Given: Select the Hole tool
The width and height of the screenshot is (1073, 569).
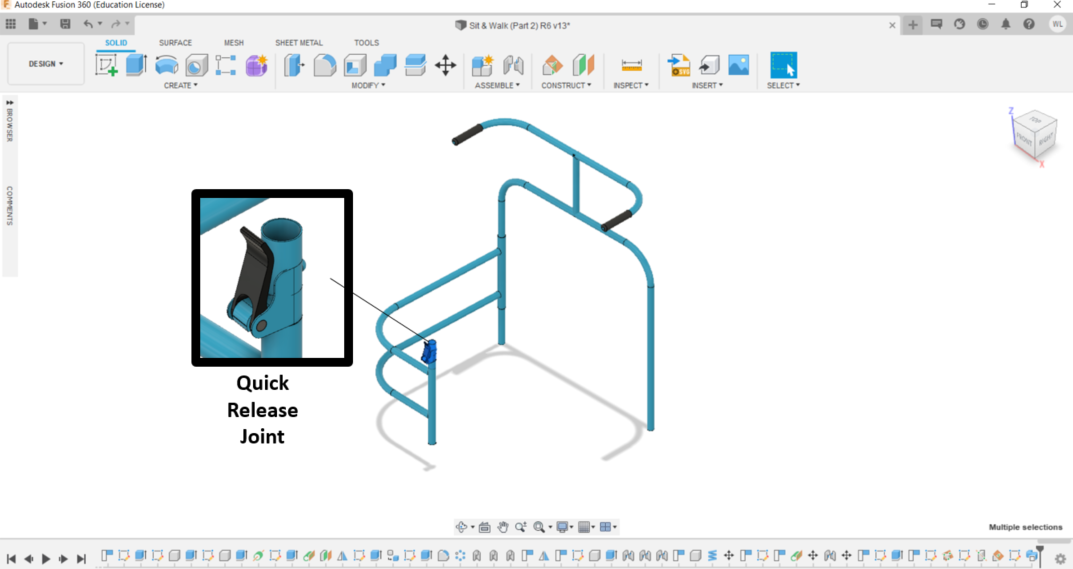Looking at the screenshot, I should pyautogui.click(x=196, y=65).
